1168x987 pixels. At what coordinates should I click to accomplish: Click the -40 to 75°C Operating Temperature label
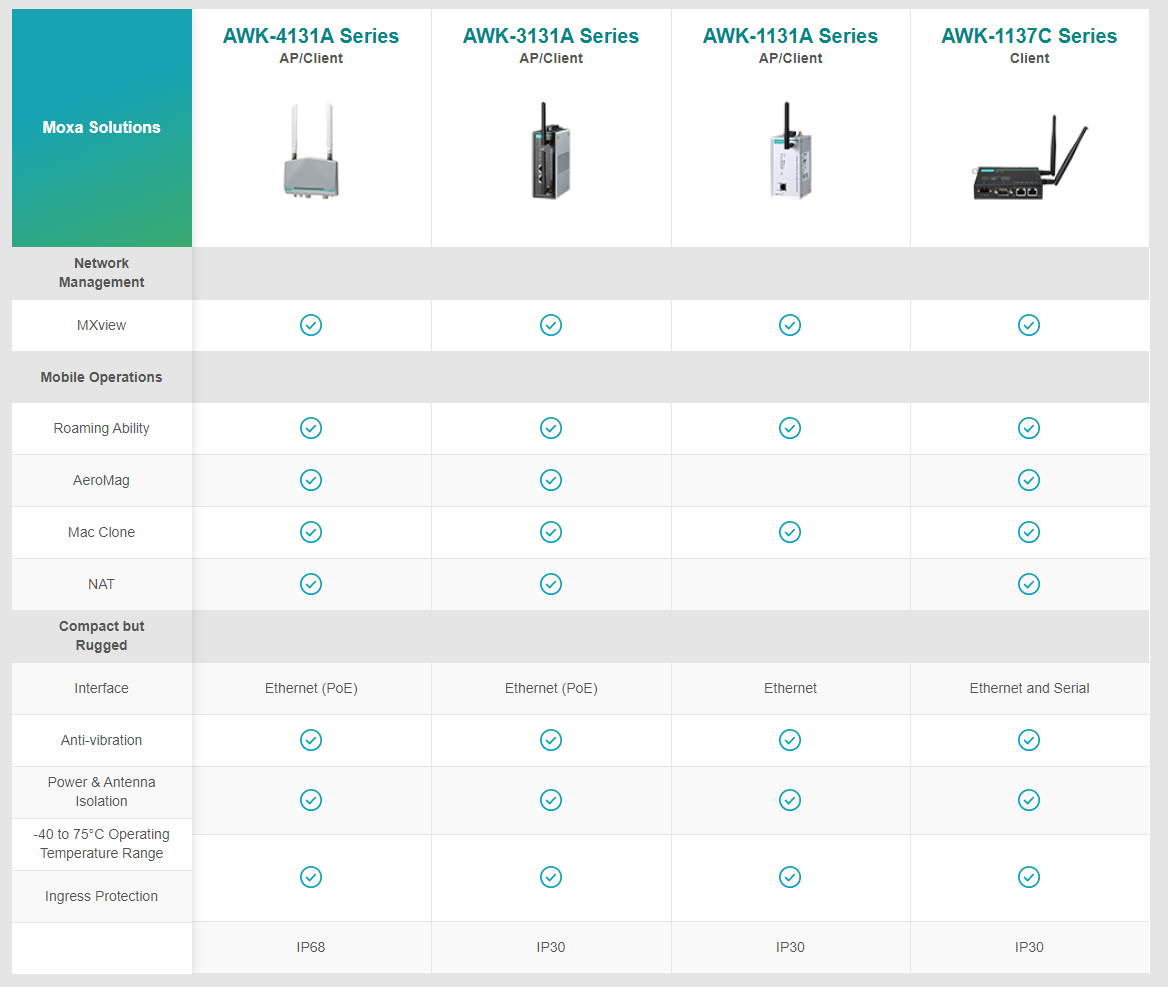click(x=101, y=844)
